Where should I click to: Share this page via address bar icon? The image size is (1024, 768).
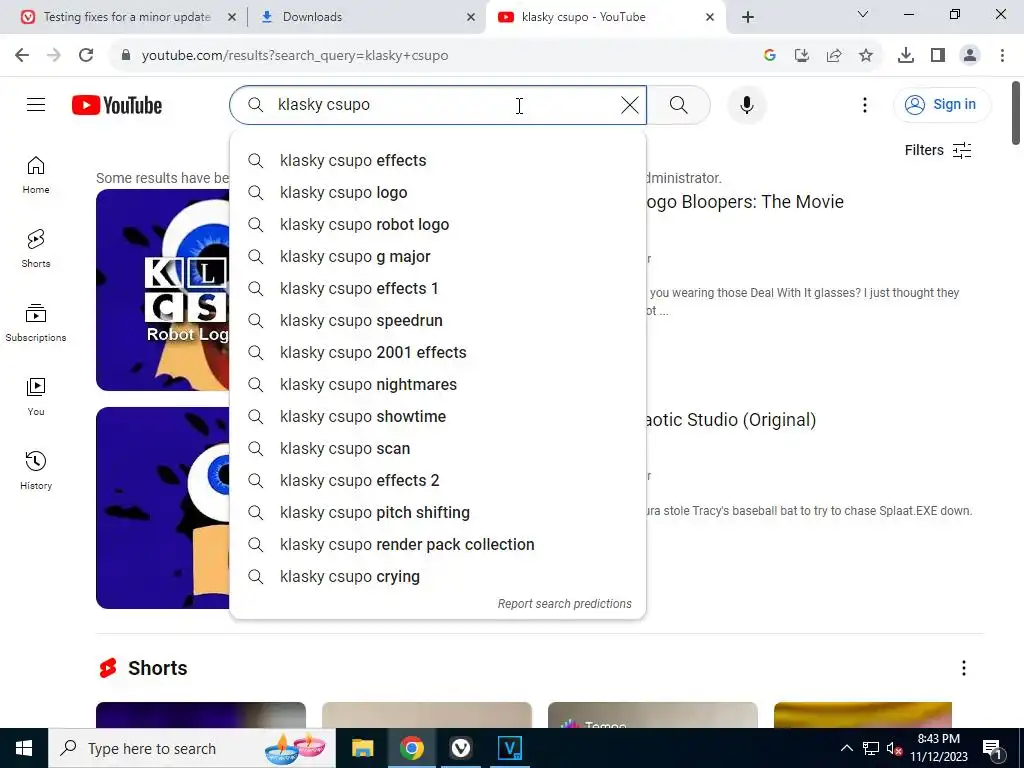tap(833, 56)
